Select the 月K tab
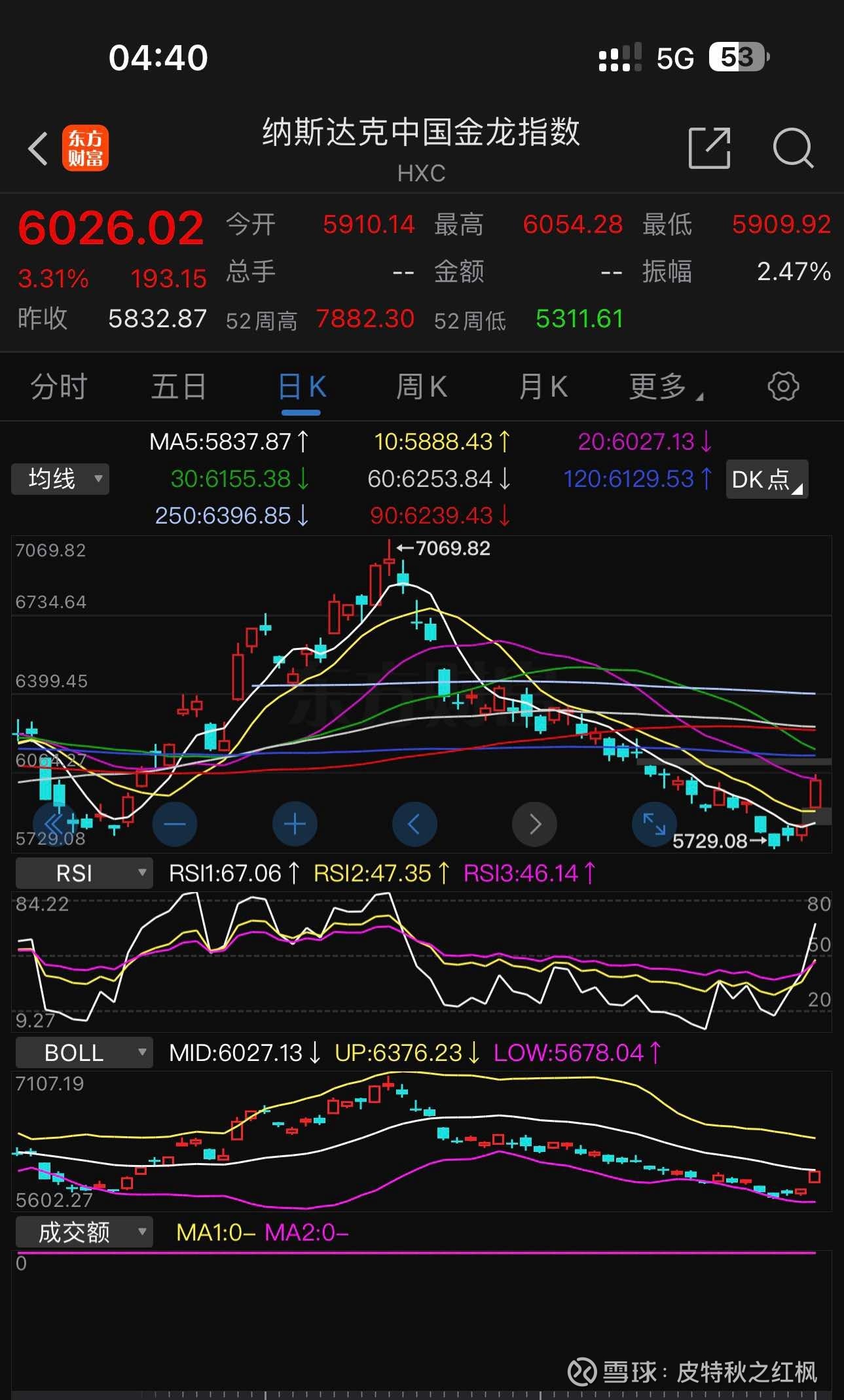Screen dimensions: 844x1400 tap(543, 386)
